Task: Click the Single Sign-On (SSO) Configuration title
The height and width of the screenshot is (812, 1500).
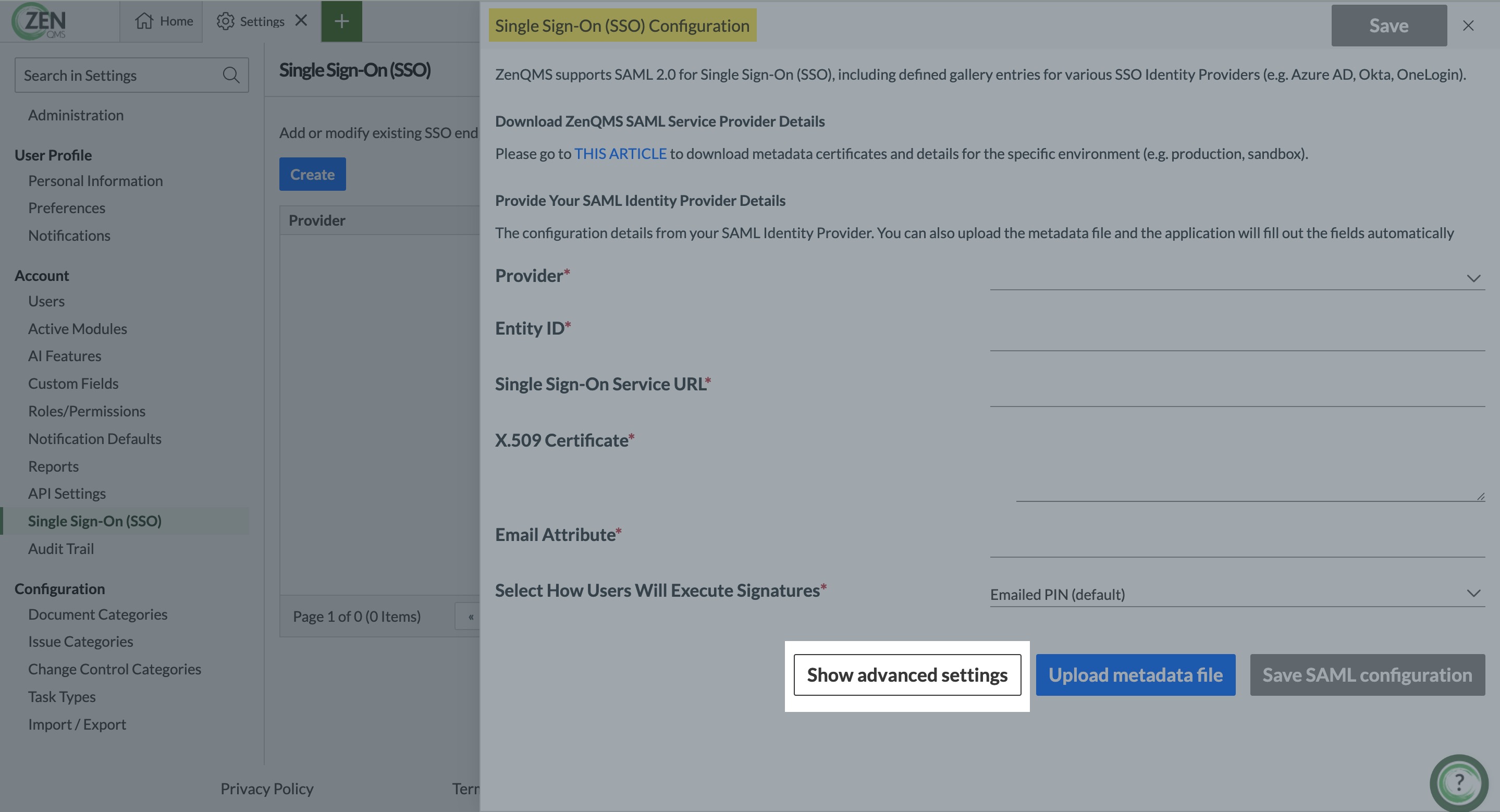Action: click(622, 25)
